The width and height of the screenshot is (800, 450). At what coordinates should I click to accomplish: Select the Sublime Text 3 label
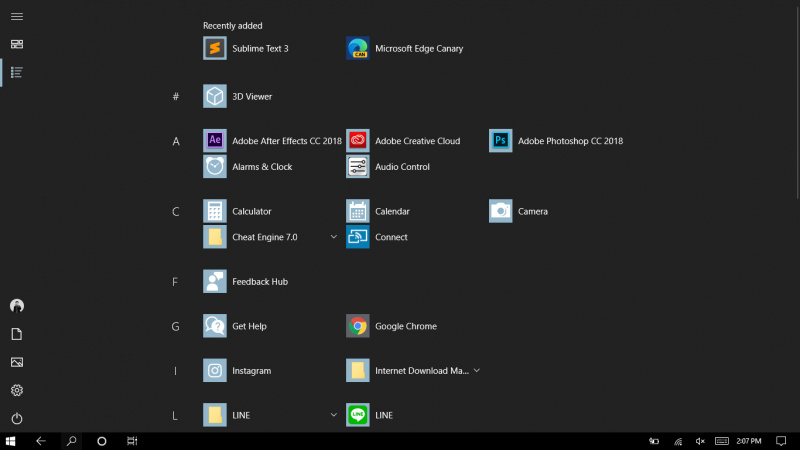(x=260, y=48)
